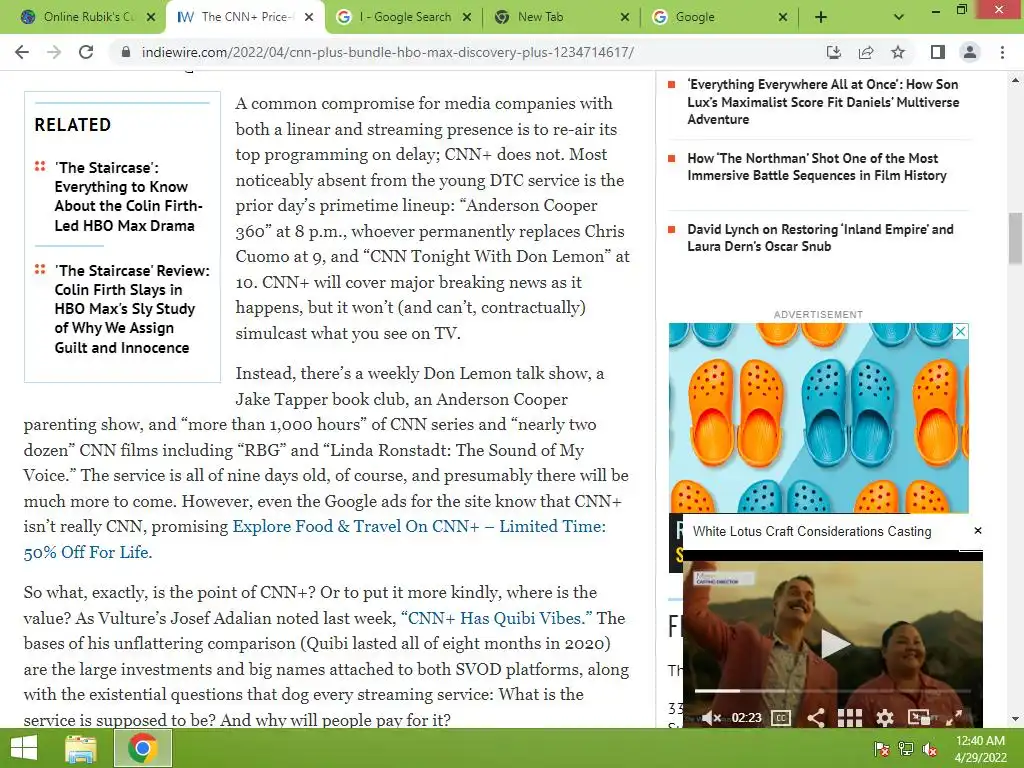This screenshot has height=768, width=1024.
Task: Expand the tab search dropdown
Action: [899, 17]
